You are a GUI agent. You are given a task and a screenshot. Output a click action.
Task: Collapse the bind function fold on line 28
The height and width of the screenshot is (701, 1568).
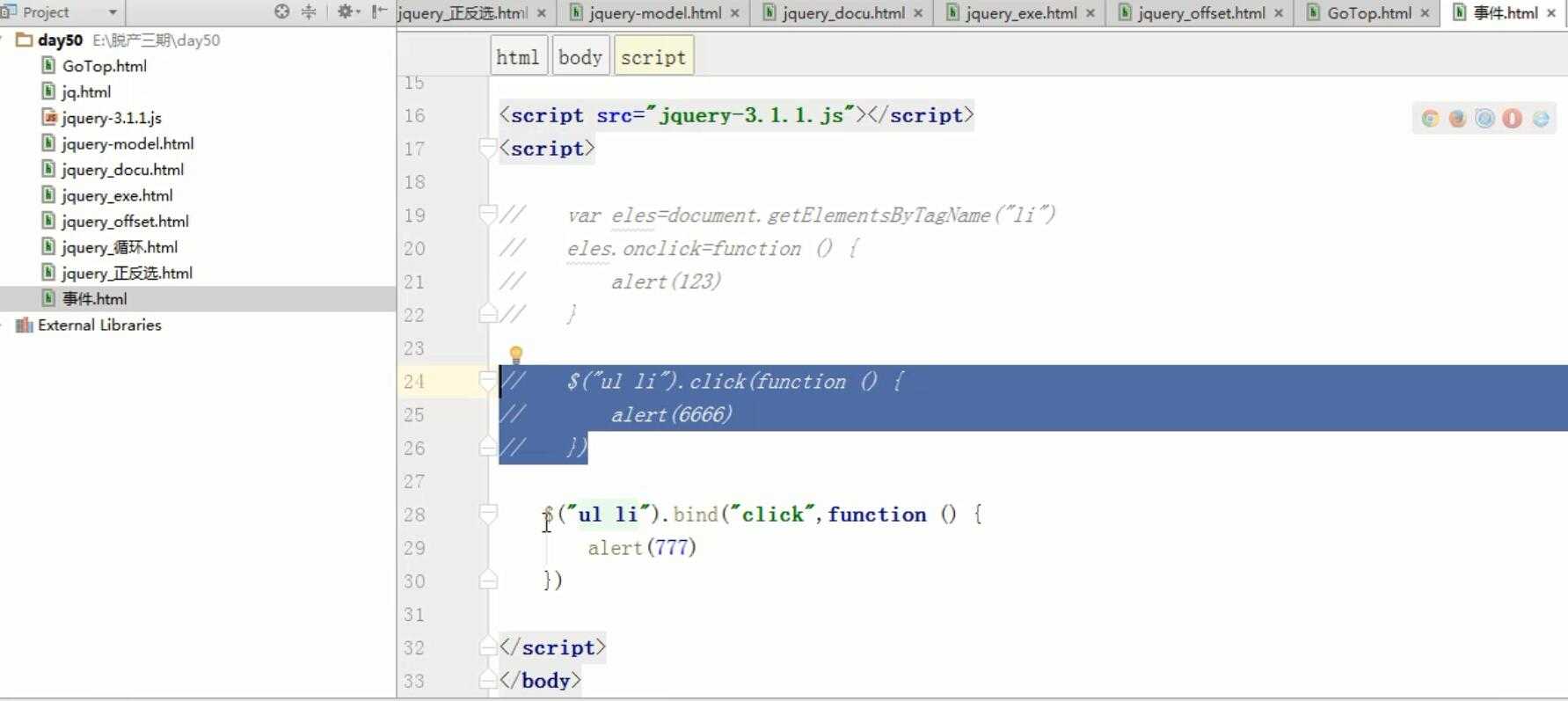(488, 515)
